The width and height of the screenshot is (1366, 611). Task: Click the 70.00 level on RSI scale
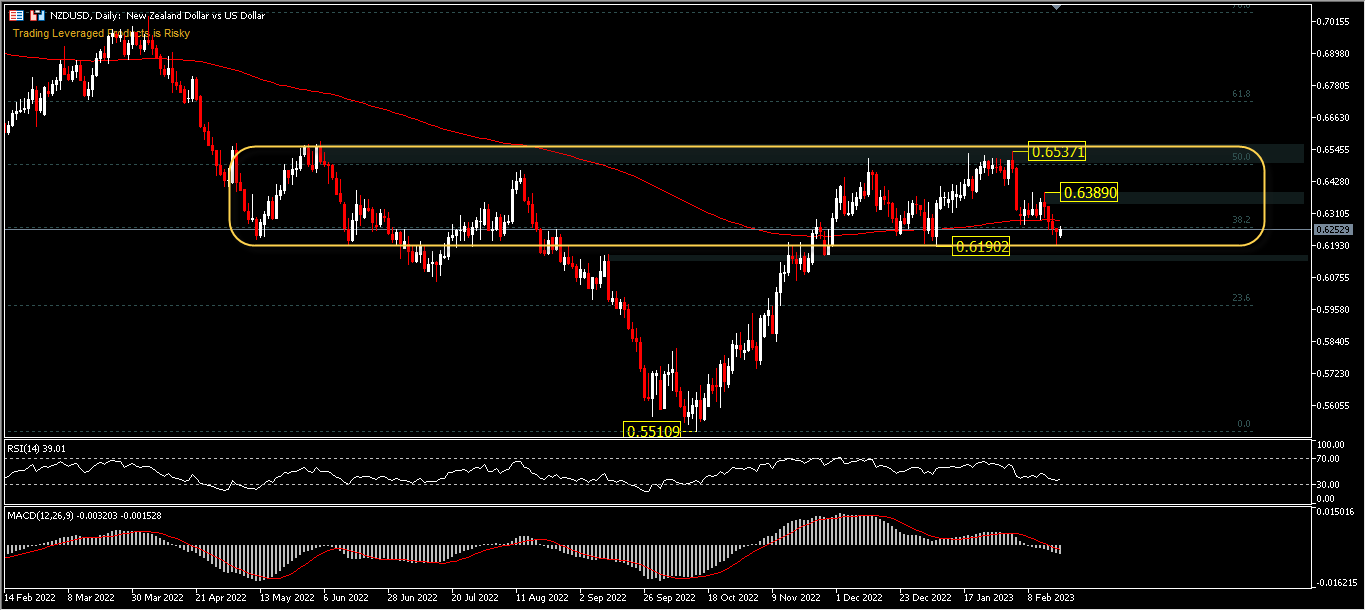click(1329, 459)
